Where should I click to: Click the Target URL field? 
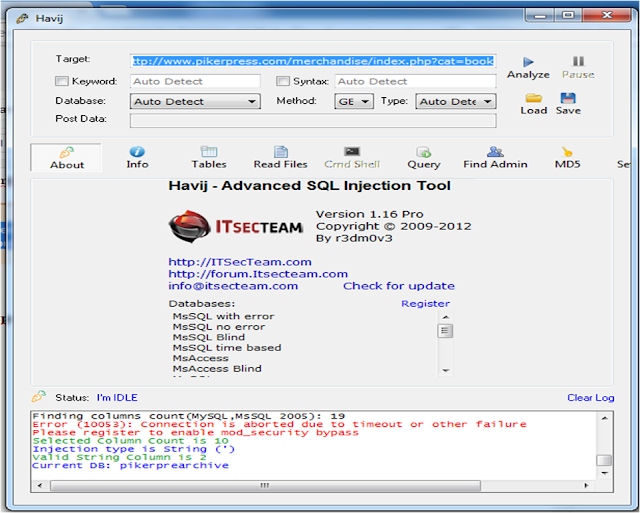point(313,61)
